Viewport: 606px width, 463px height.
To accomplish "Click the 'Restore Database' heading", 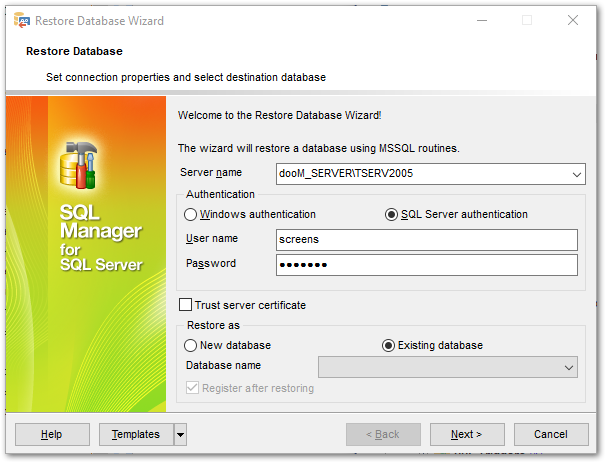I will coord(74,51).
